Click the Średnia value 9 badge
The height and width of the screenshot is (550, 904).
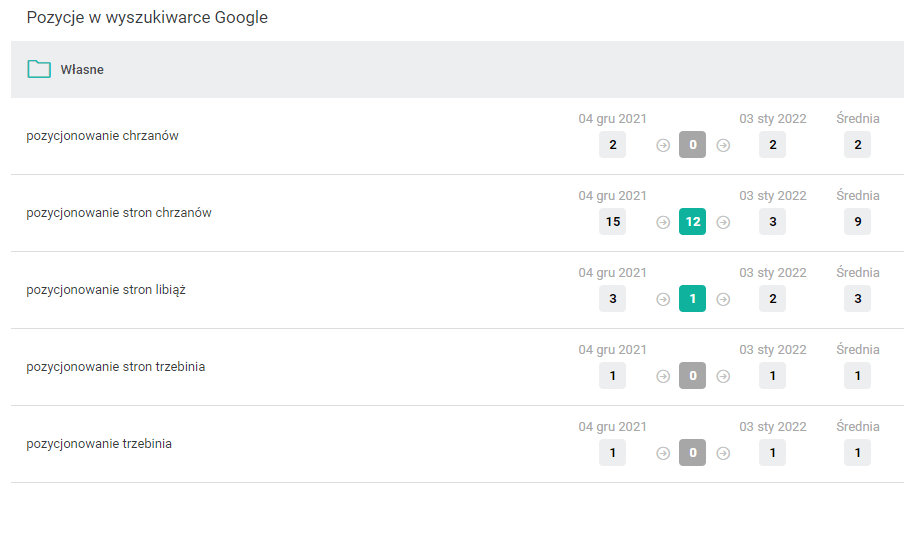click(857, 222)
